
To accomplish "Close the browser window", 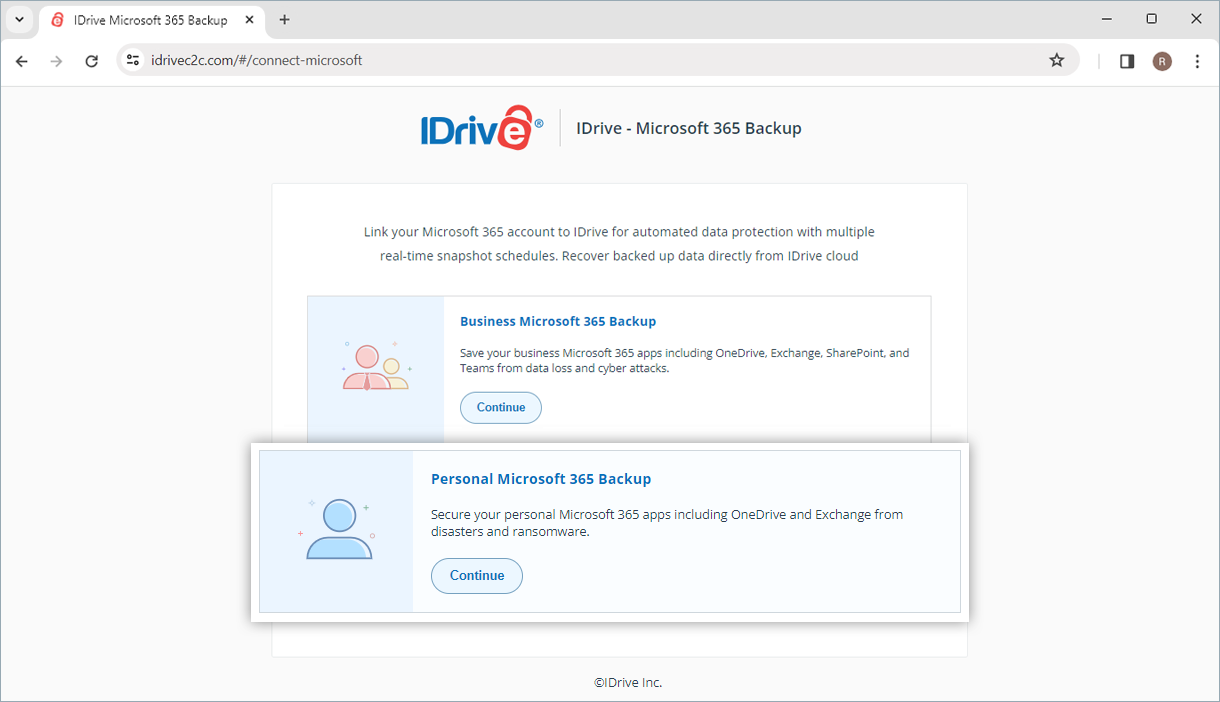I will pyautogui.click(x=1196, y=19).
